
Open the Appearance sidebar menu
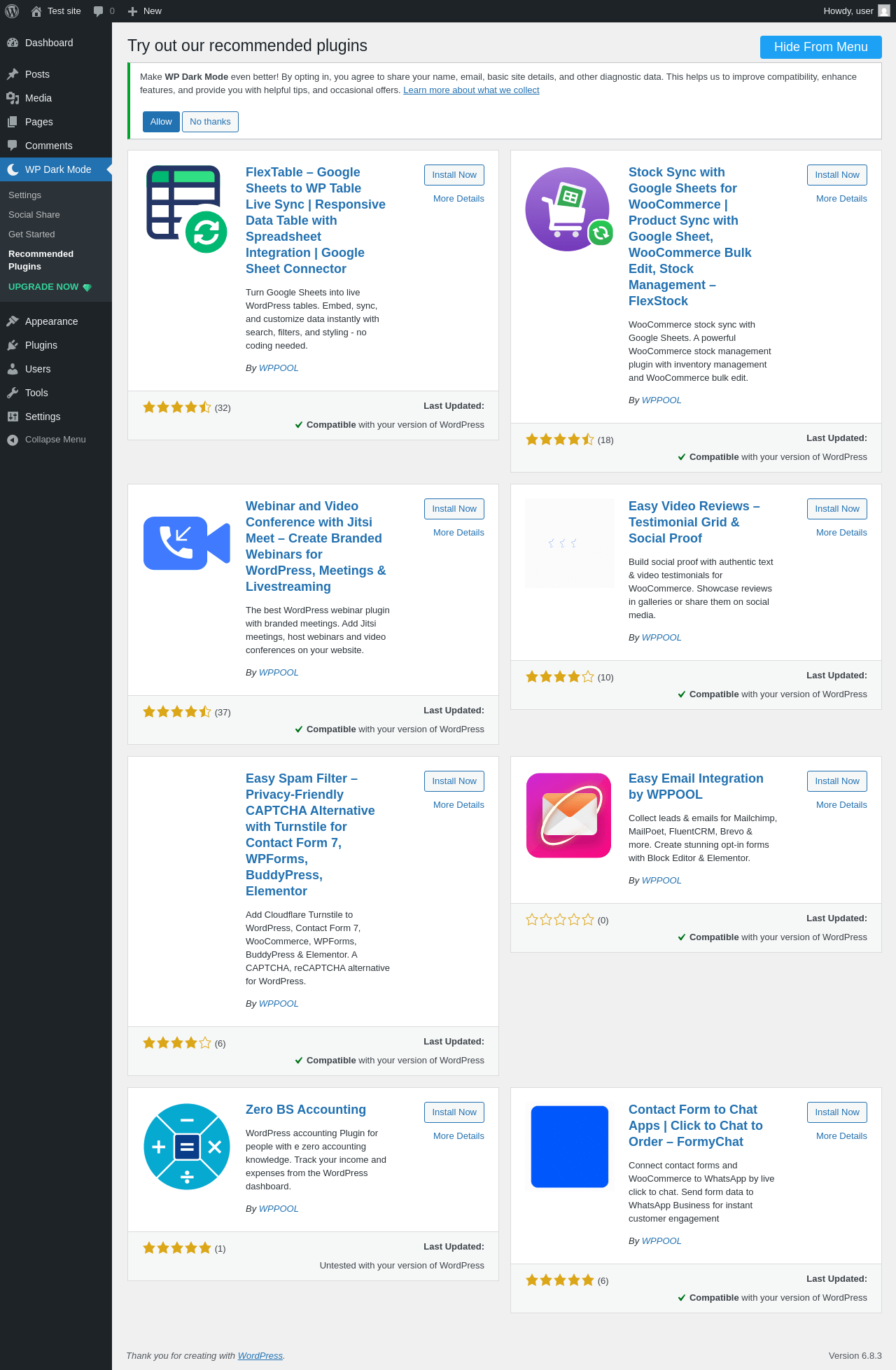(51, 321)
